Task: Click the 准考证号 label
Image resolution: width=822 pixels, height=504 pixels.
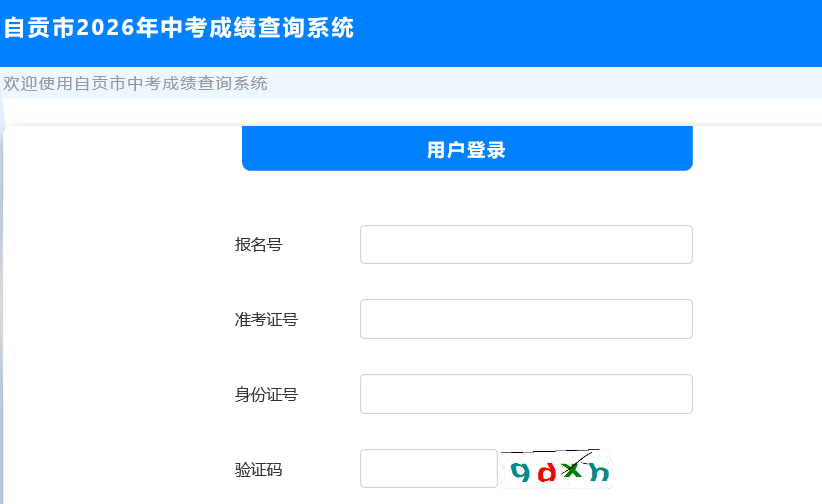Action: (x=266, y=319)
